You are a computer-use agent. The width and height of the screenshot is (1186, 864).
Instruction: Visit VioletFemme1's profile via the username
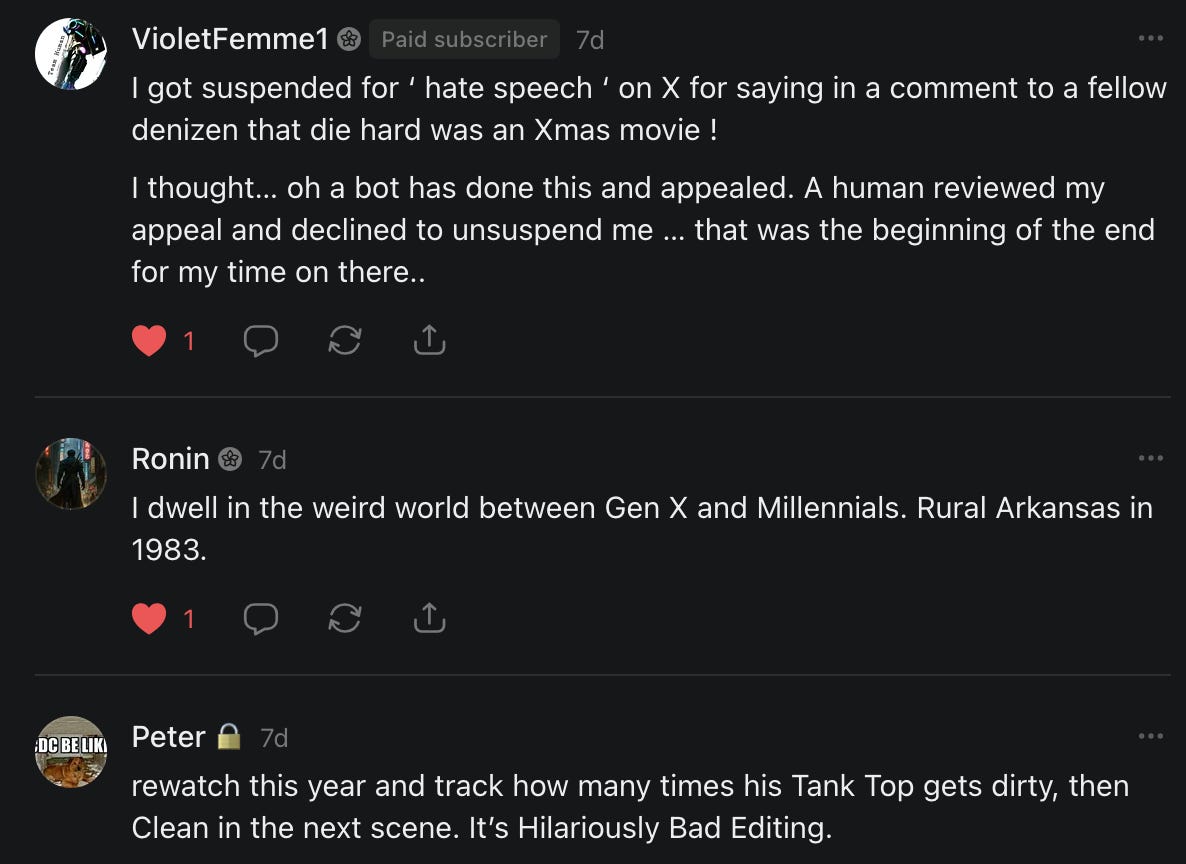230,39
